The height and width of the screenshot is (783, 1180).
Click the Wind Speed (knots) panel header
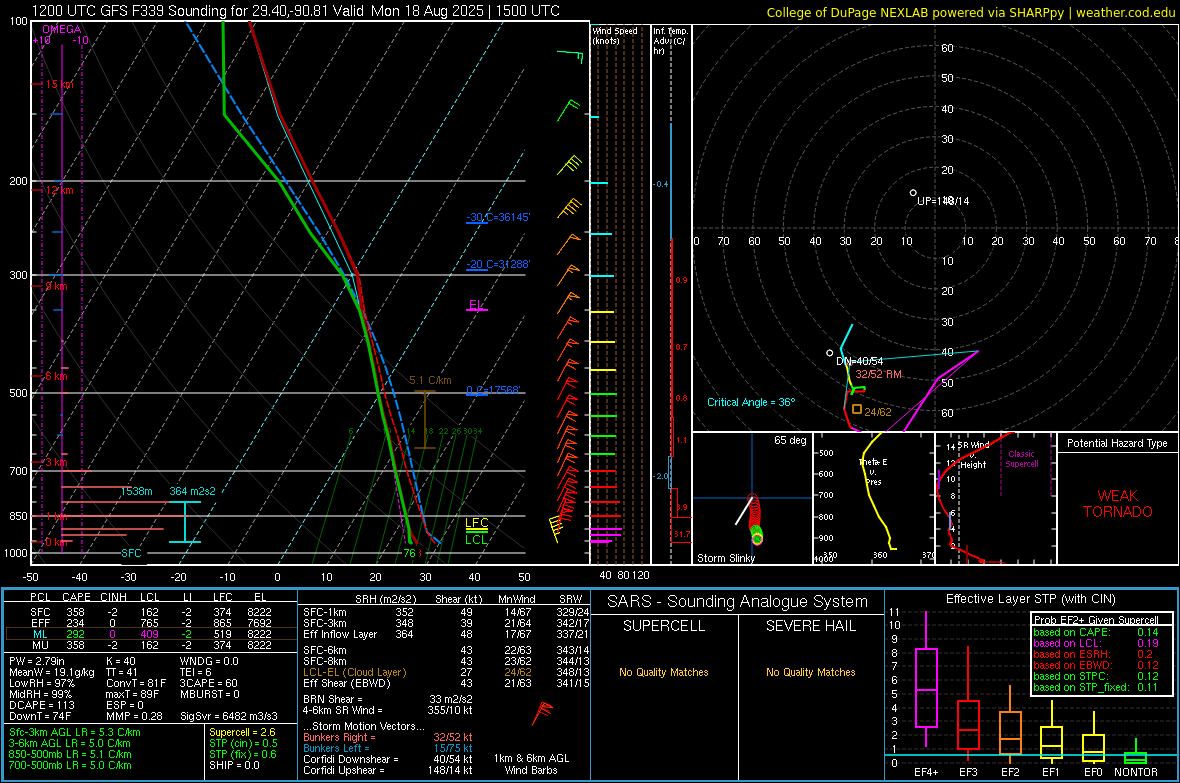pyautogui.click(x=615, y=35)
